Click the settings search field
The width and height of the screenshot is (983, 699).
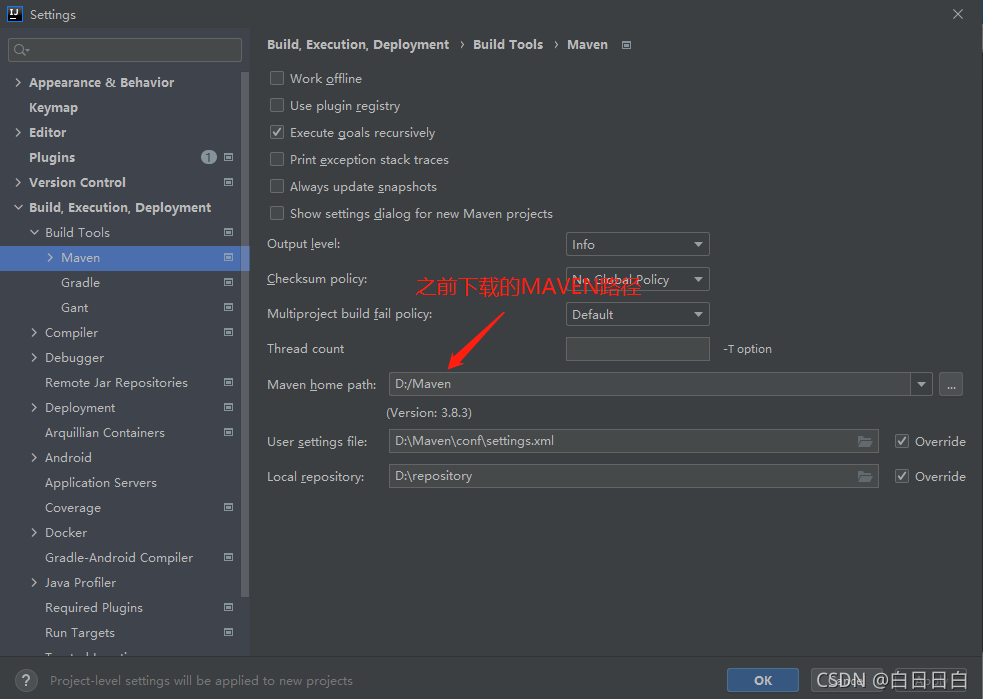125,50
